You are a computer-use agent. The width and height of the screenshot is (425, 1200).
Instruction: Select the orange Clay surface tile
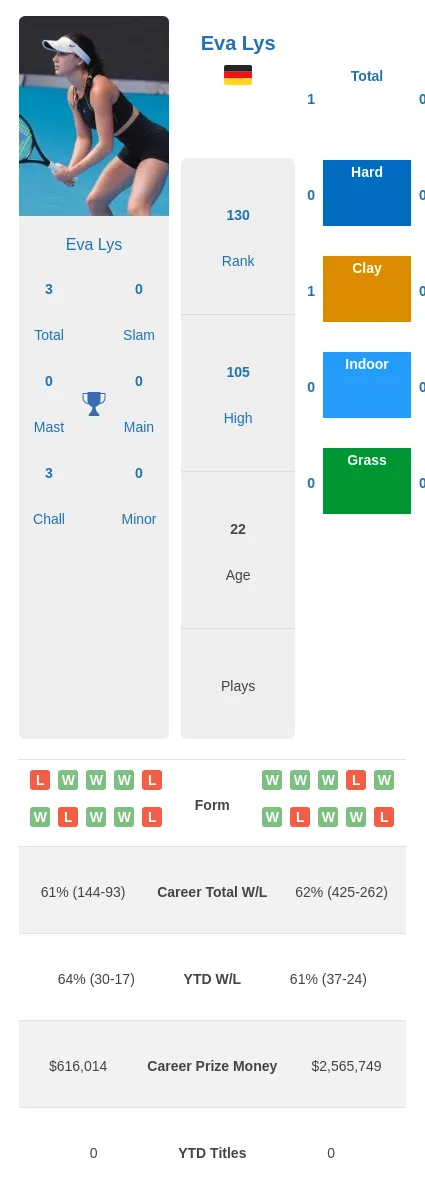(367, 289)
